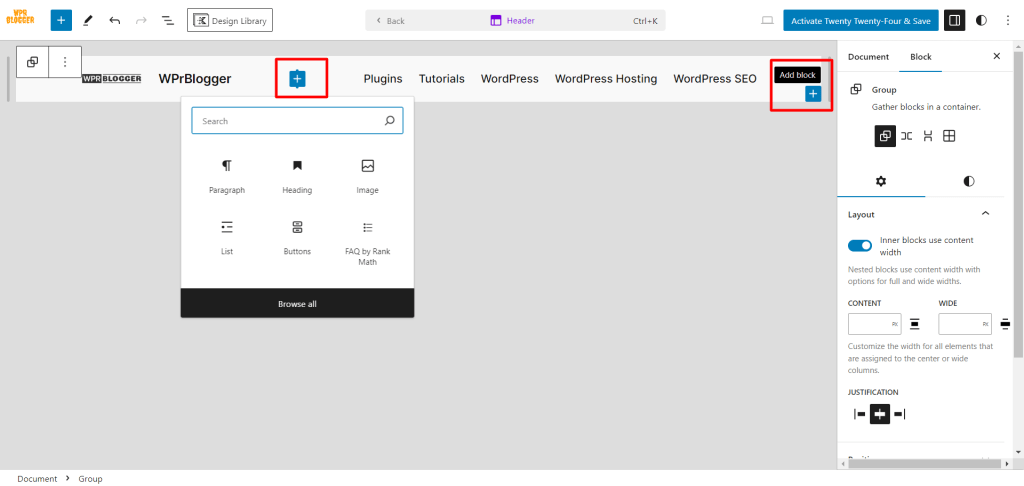The height and width of the screenshot is (486, 1024).
Task: Open the top bar Options three-dot menu
Action: (1008, 20)
